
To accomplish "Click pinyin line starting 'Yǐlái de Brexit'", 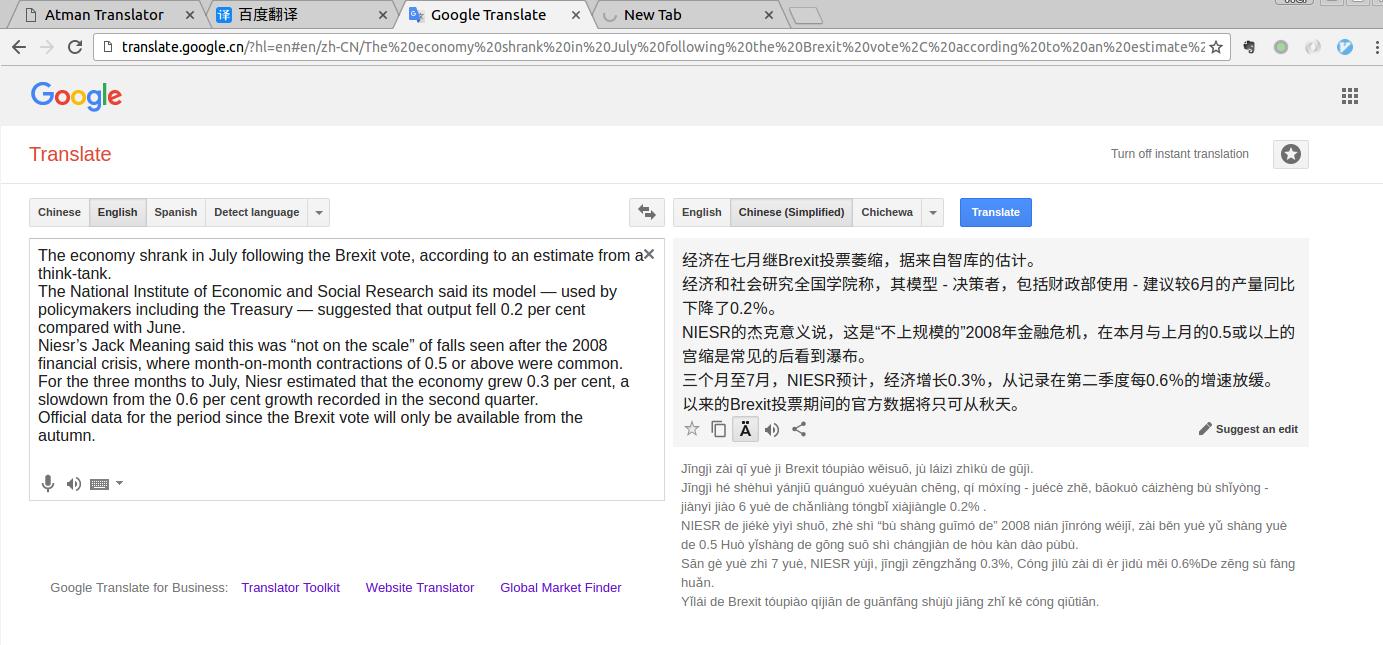I will (890, 602).
